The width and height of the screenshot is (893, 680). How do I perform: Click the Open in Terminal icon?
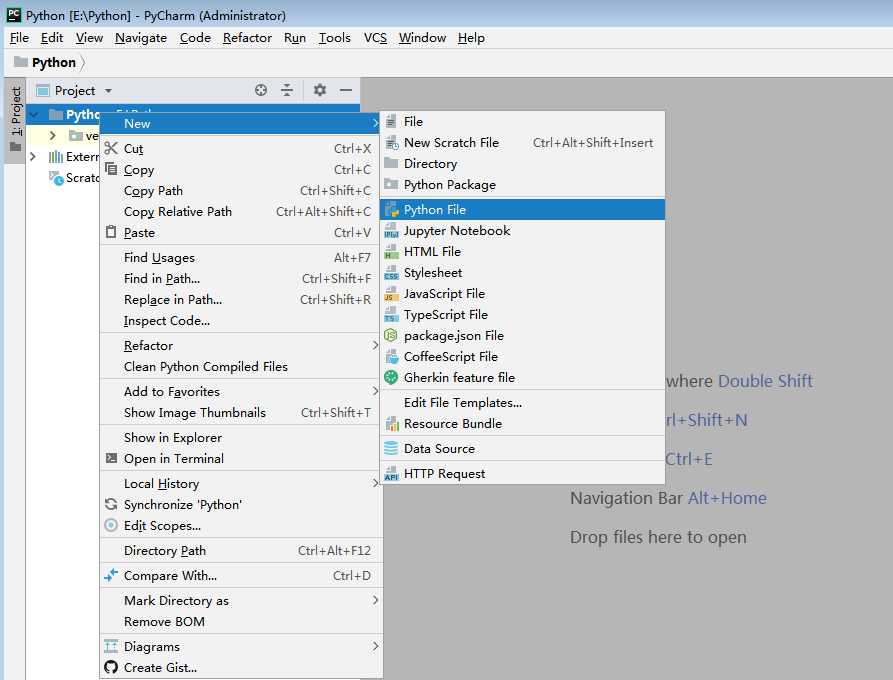pos(111,458)
